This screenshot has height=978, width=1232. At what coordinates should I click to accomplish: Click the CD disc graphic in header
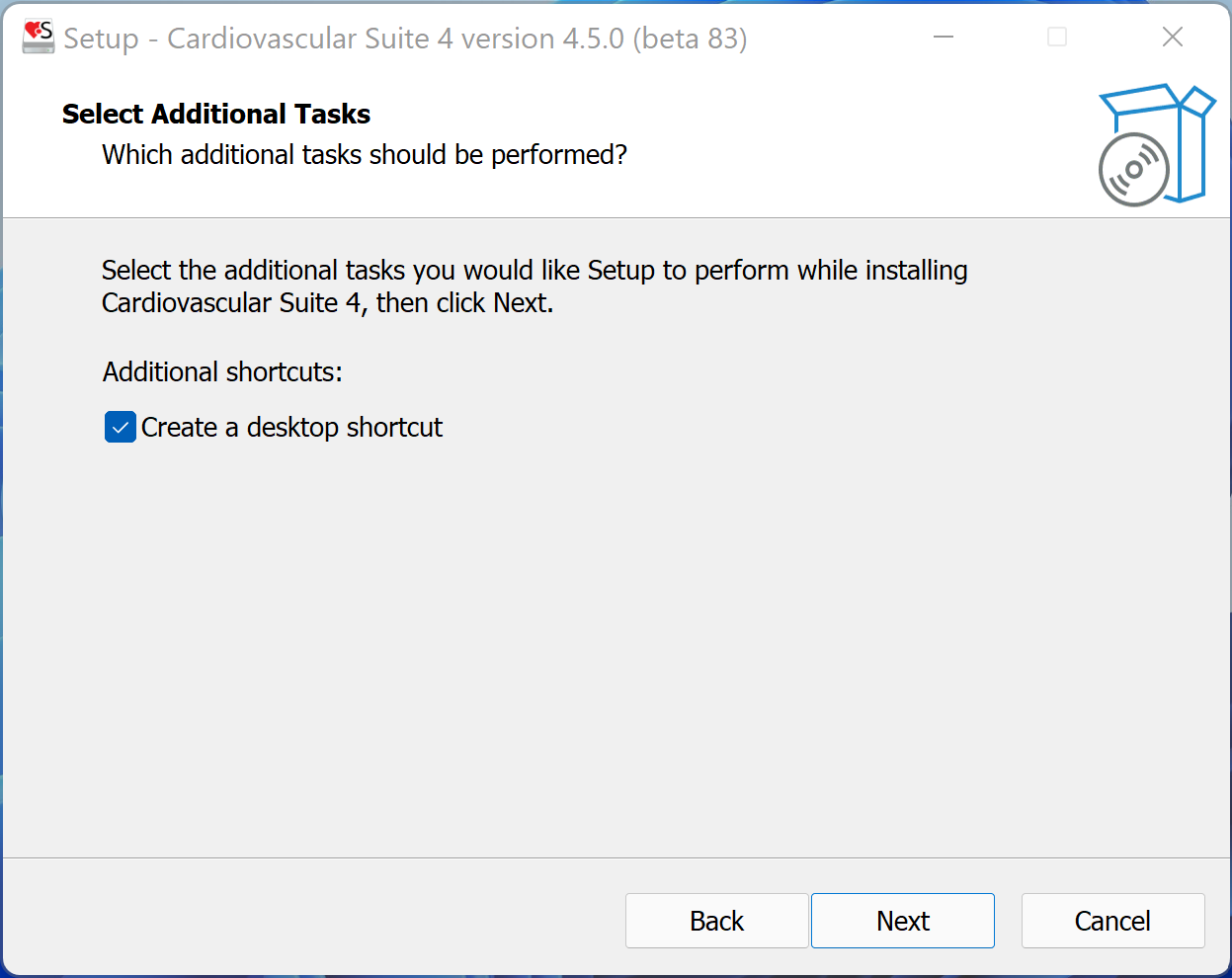click(1133, 170)
